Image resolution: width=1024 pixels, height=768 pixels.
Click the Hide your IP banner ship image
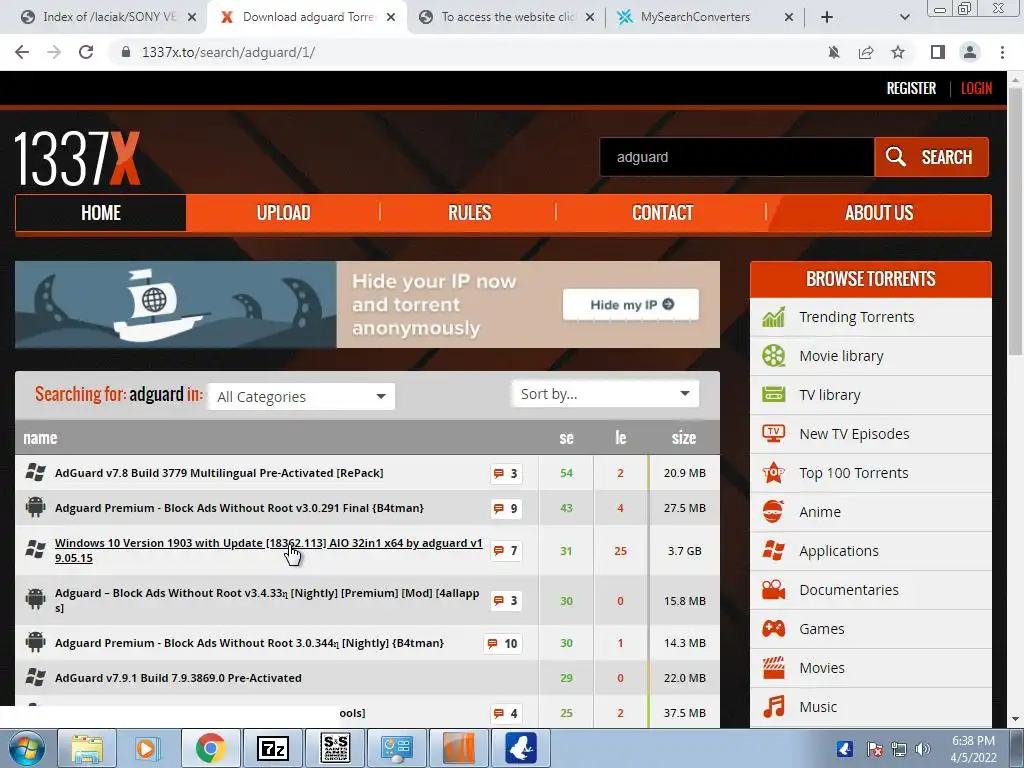click(x=176, y=305)
